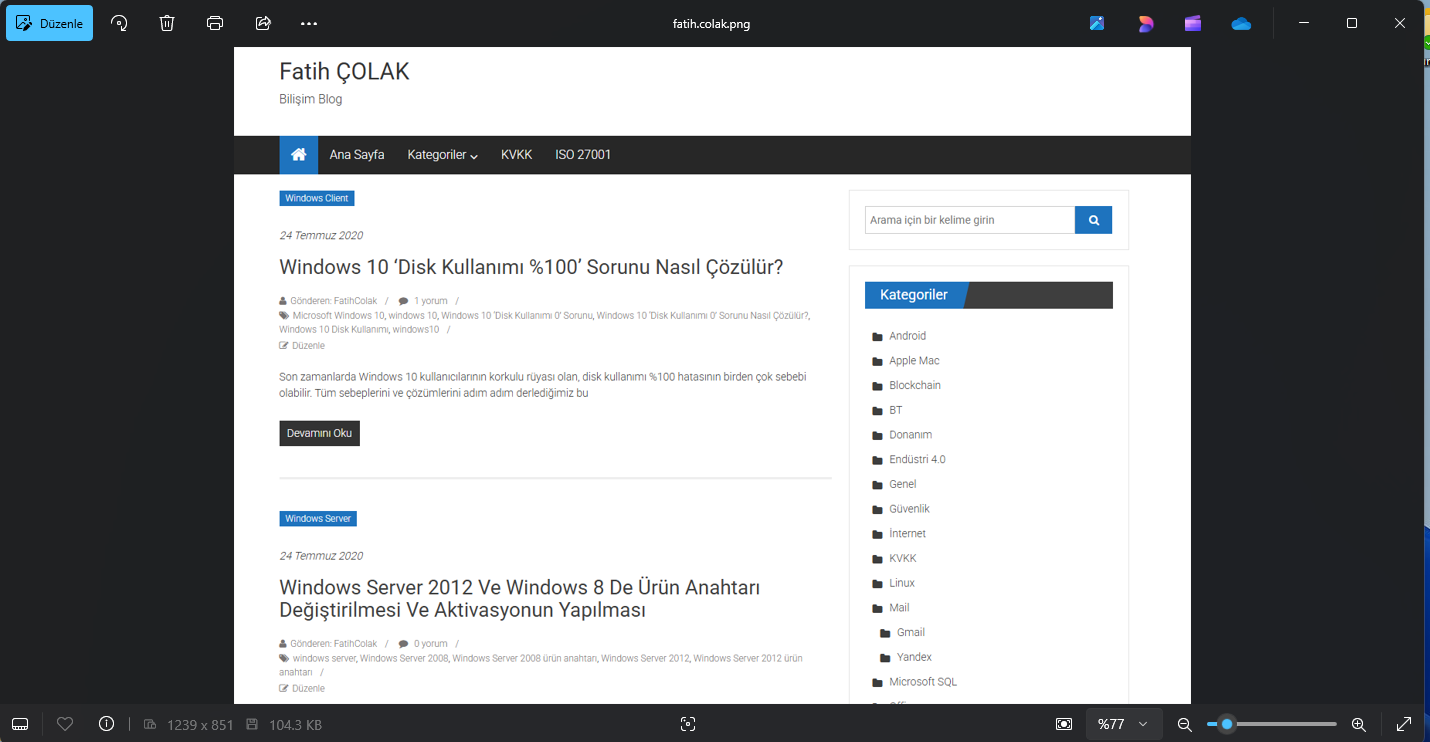Open the three-dots more options menu
Screen dimensions: 1430x742
[310, 23]
